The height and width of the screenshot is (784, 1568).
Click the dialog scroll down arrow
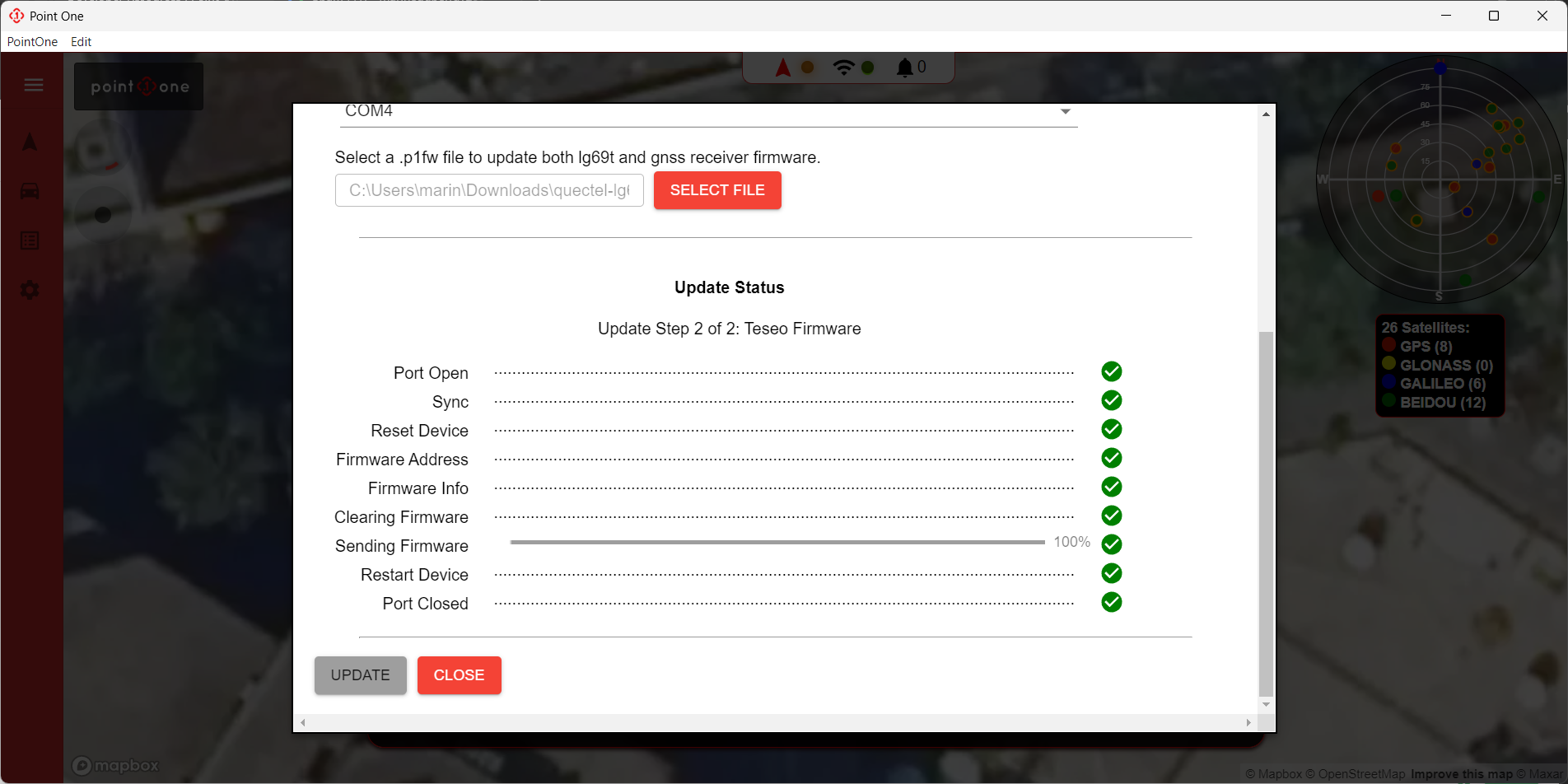1266,705
